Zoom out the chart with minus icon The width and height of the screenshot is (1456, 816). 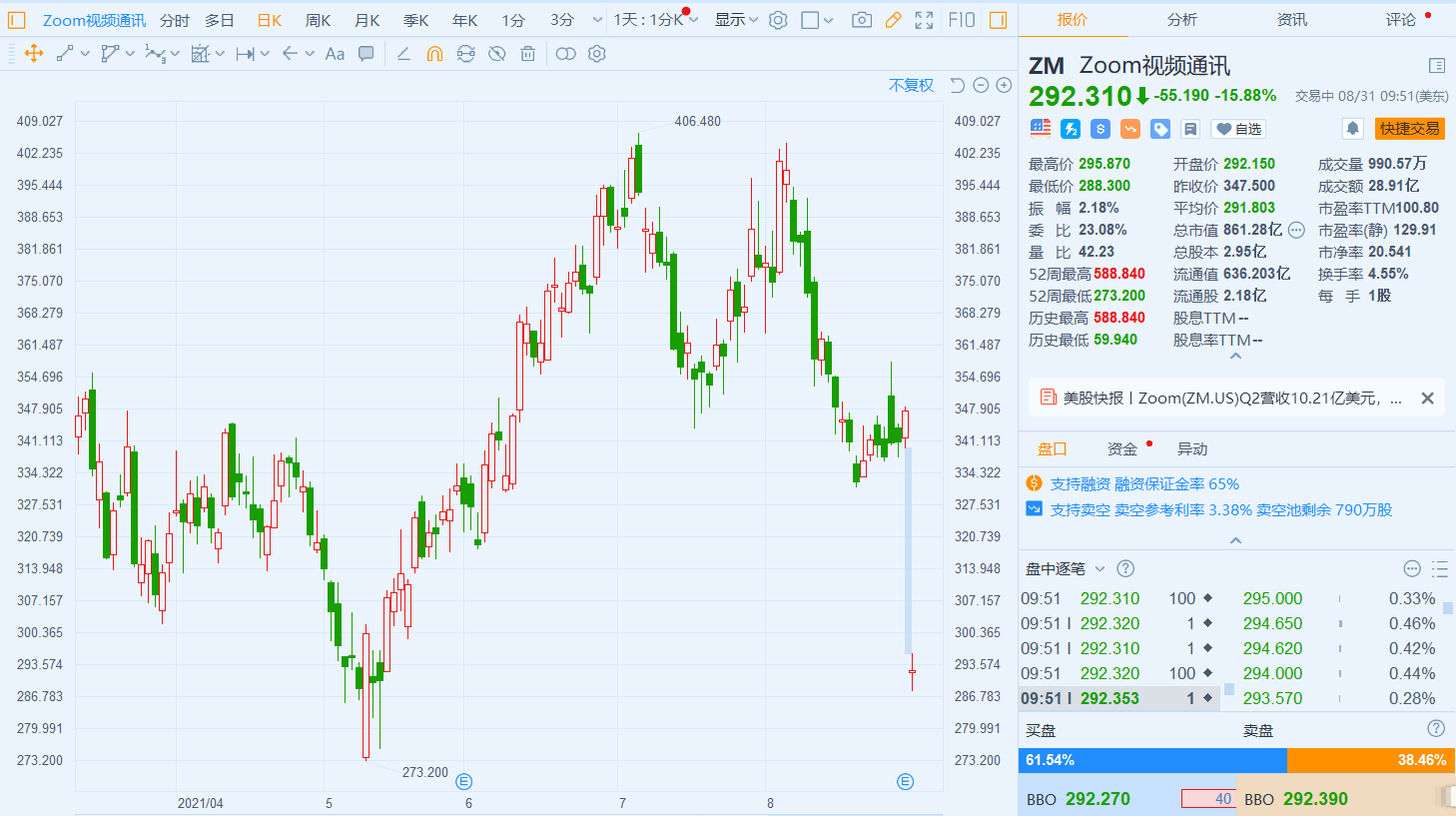[981, 86]
